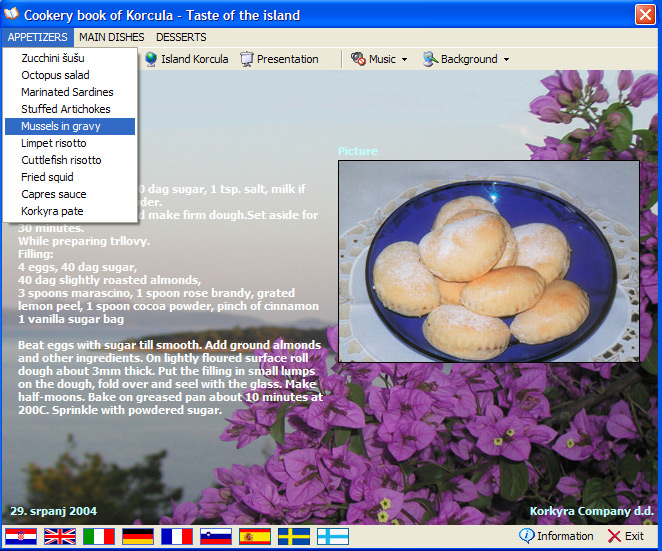
Task: Choose Octopus salad recipe
Action: tap(55, 75)
